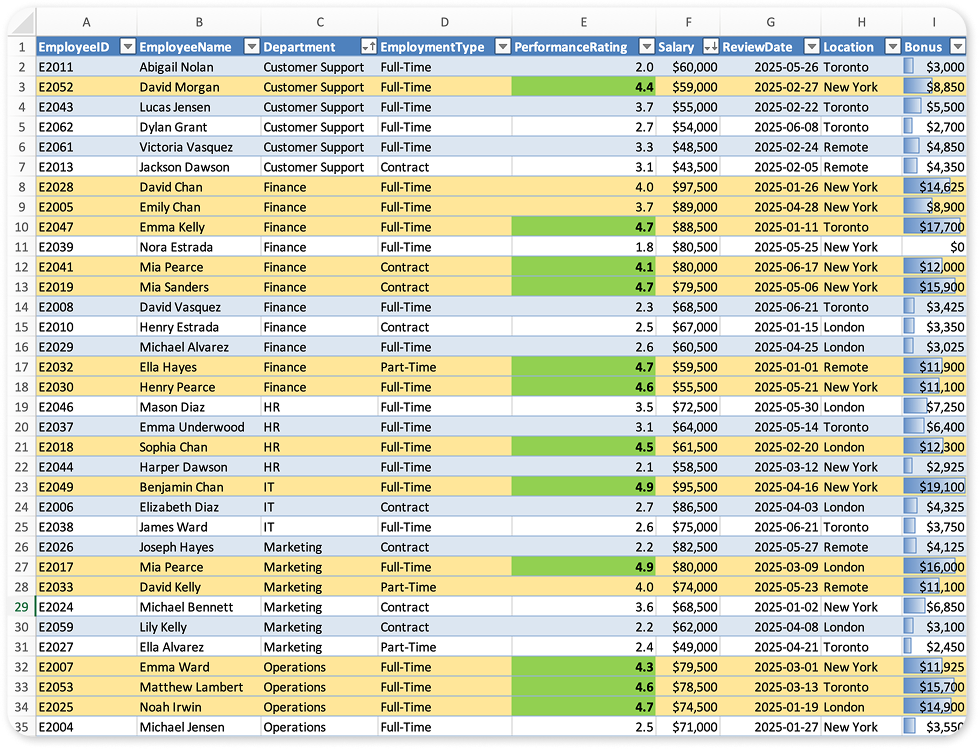The height and width of the screenshot is (749, 979).
Task: Click the PerformanceRating header cell
Action: [584, 47]
